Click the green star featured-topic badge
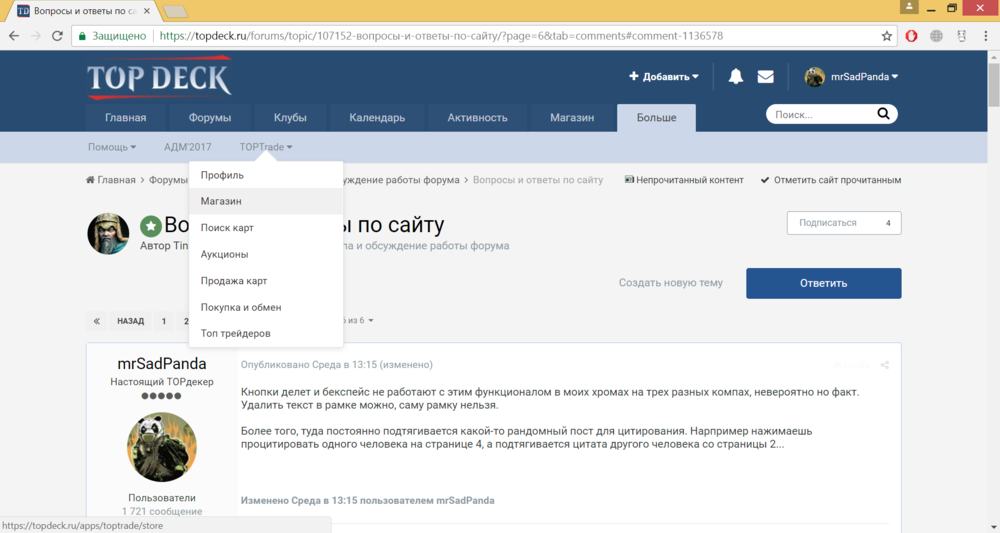The width and height of the screenshot is (1000, 533). pyautogui.click(x=151, y=226)
